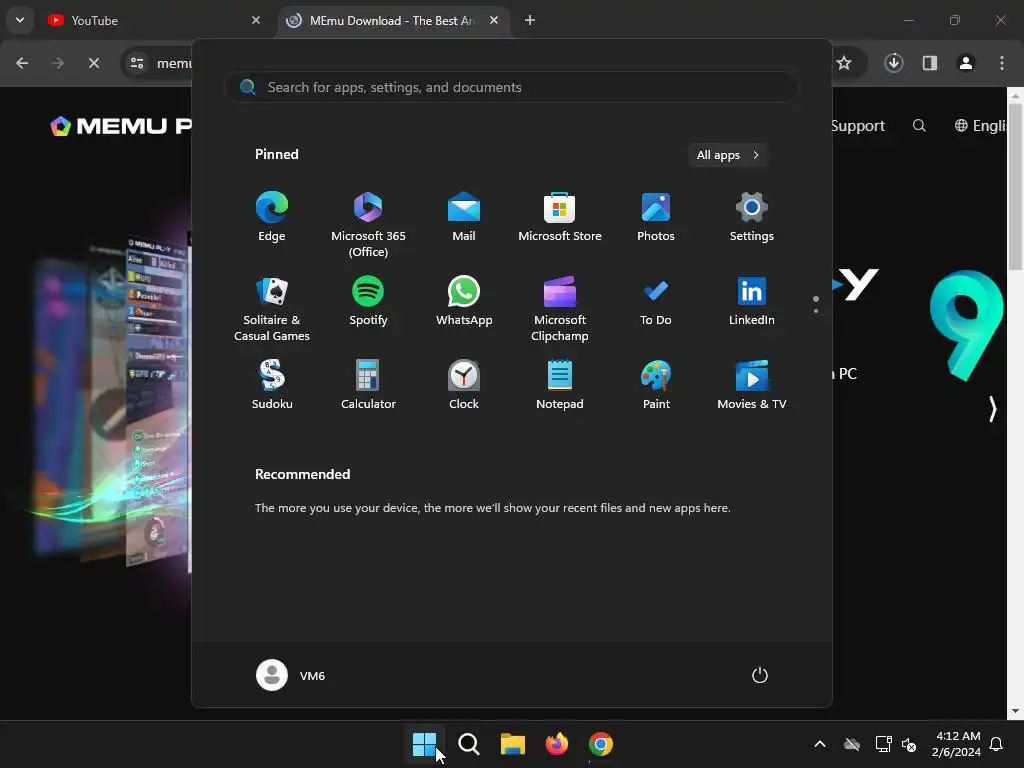
Task: Open the notifications bell
Action: tap(996, 743)
